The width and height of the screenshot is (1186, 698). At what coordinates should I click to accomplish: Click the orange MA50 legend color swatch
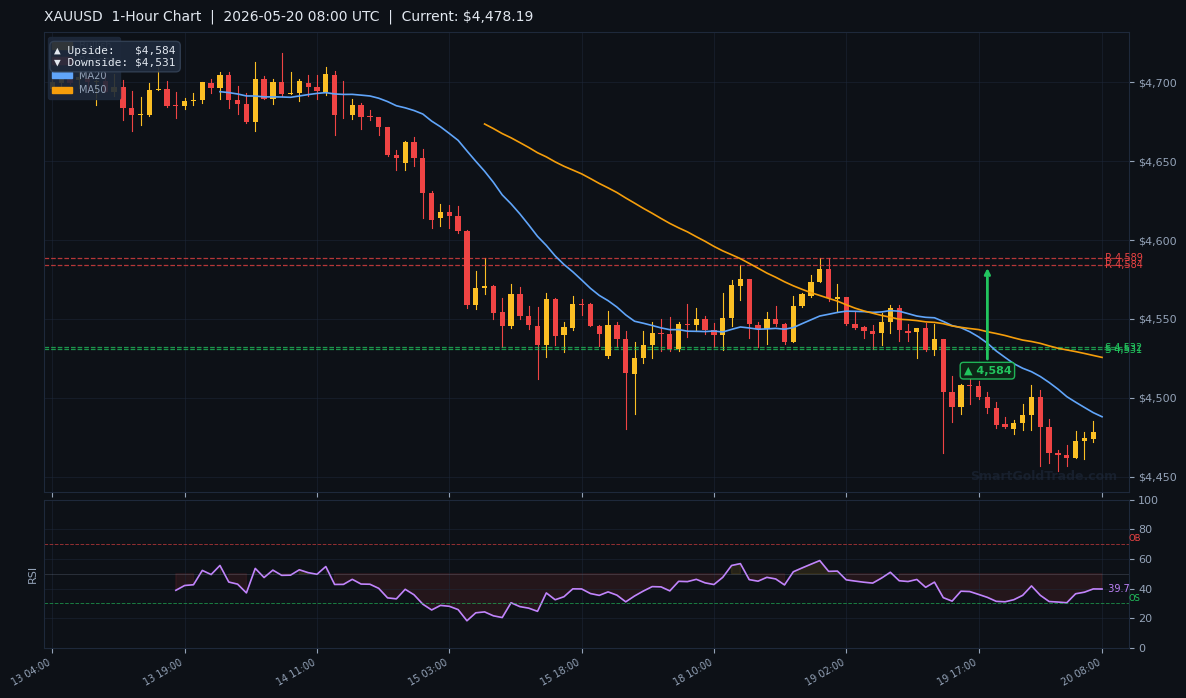click(x=62, y=90)
